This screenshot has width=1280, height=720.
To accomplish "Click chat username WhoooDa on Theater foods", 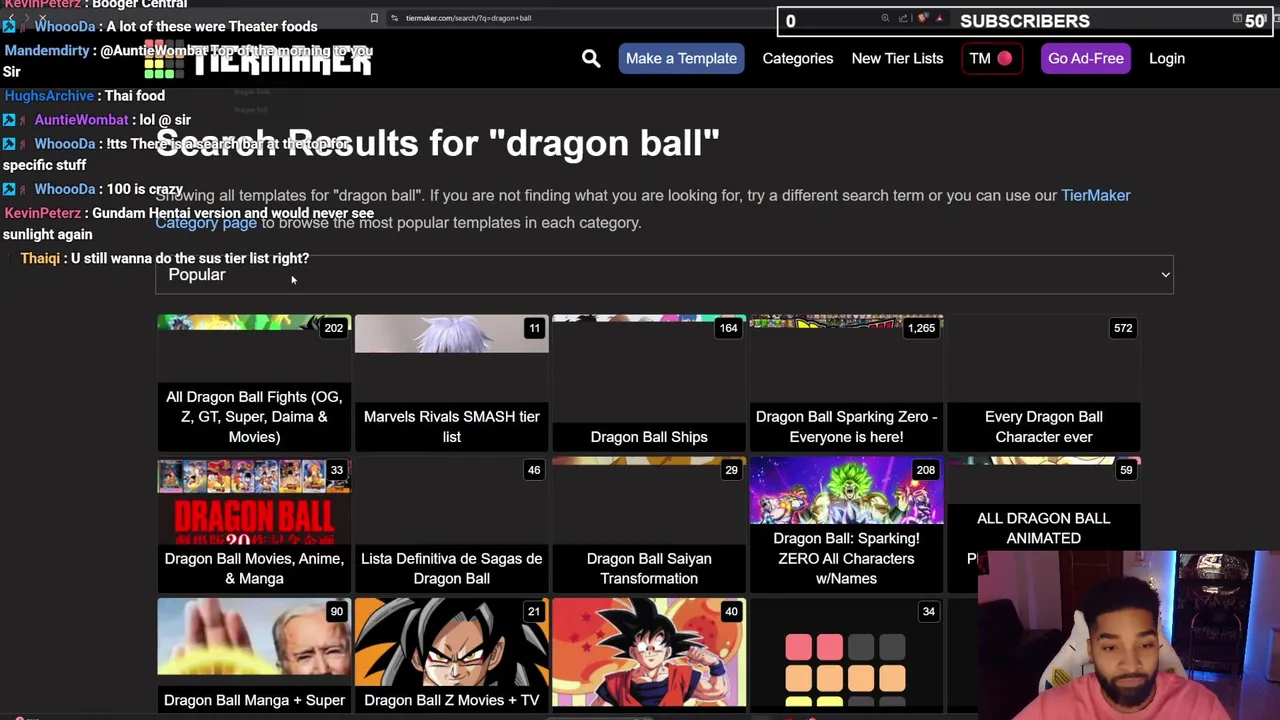I will 65,27.
